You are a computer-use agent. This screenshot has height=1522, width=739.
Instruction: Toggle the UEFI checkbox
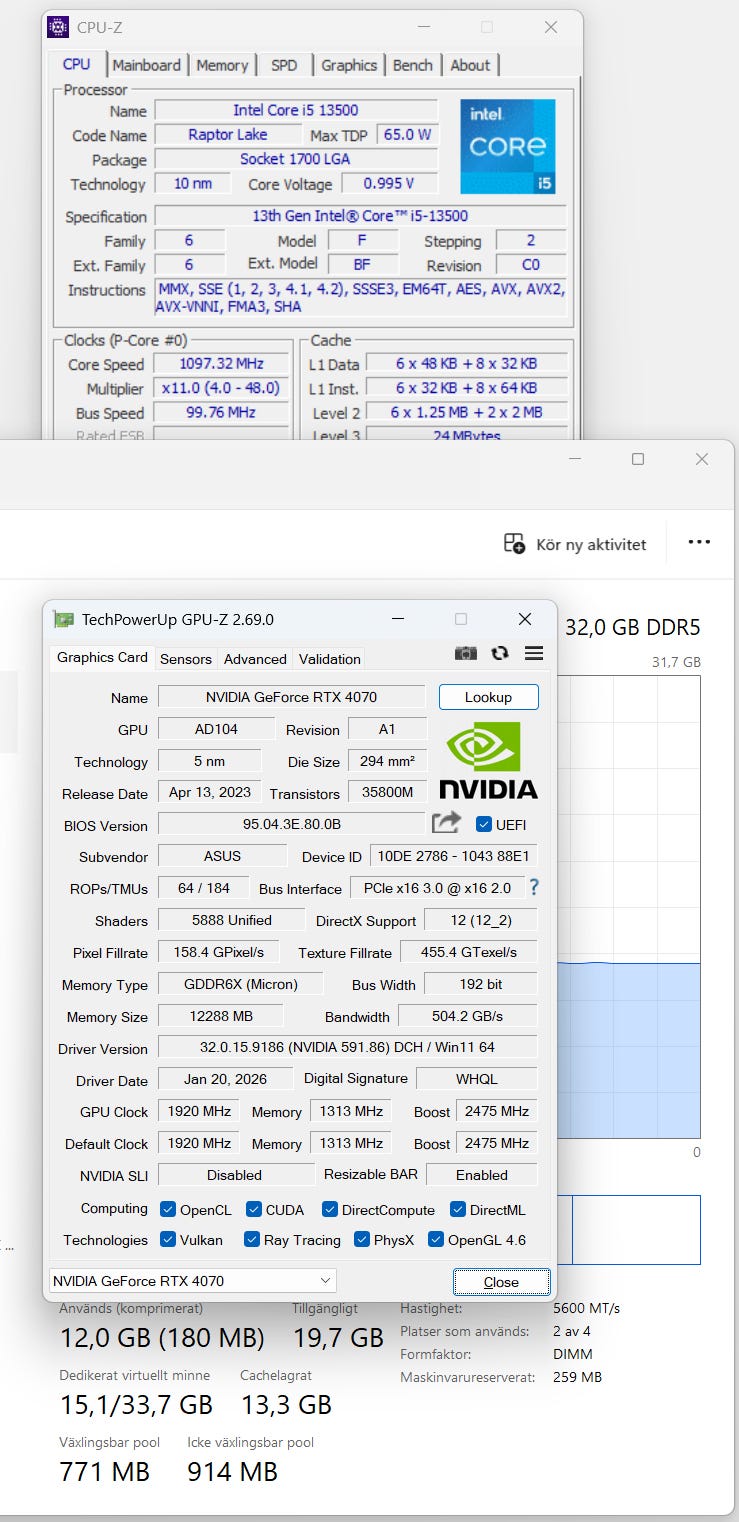tap(484, 825)
